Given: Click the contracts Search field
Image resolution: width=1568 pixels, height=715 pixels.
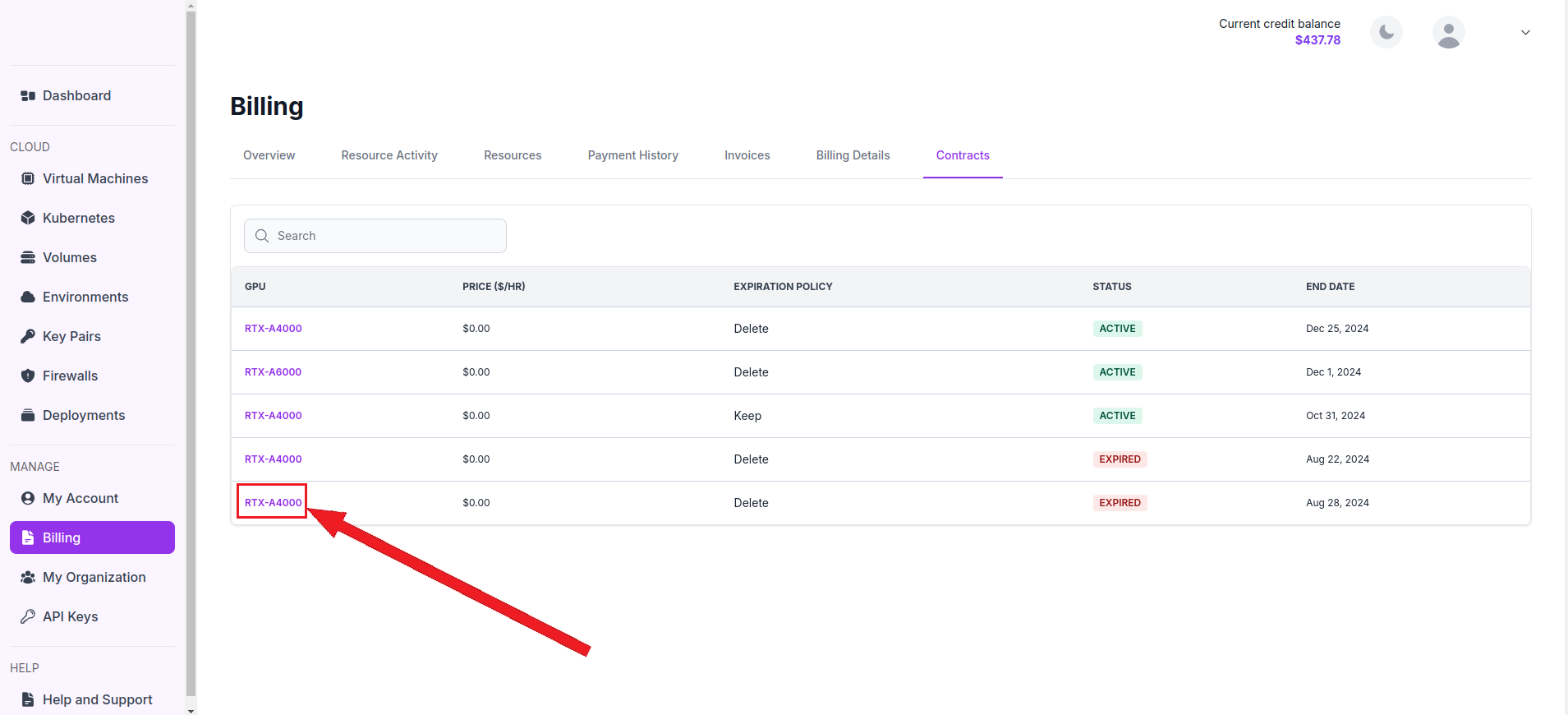Looking at the screenshot, I should (375, 236).
